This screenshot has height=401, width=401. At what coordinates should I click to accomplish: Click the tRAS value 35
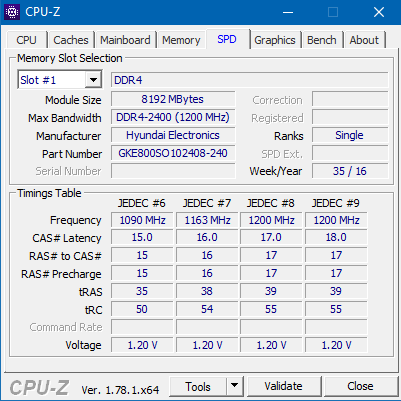[x=142, y=291]
